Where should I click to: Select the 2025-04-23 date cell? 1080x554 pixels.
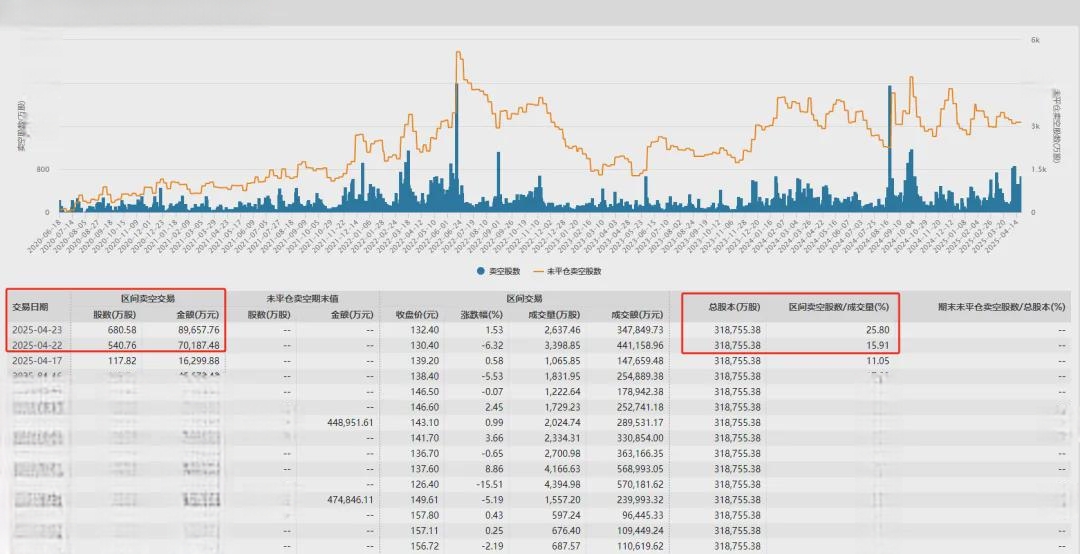(x=36, y=330)
